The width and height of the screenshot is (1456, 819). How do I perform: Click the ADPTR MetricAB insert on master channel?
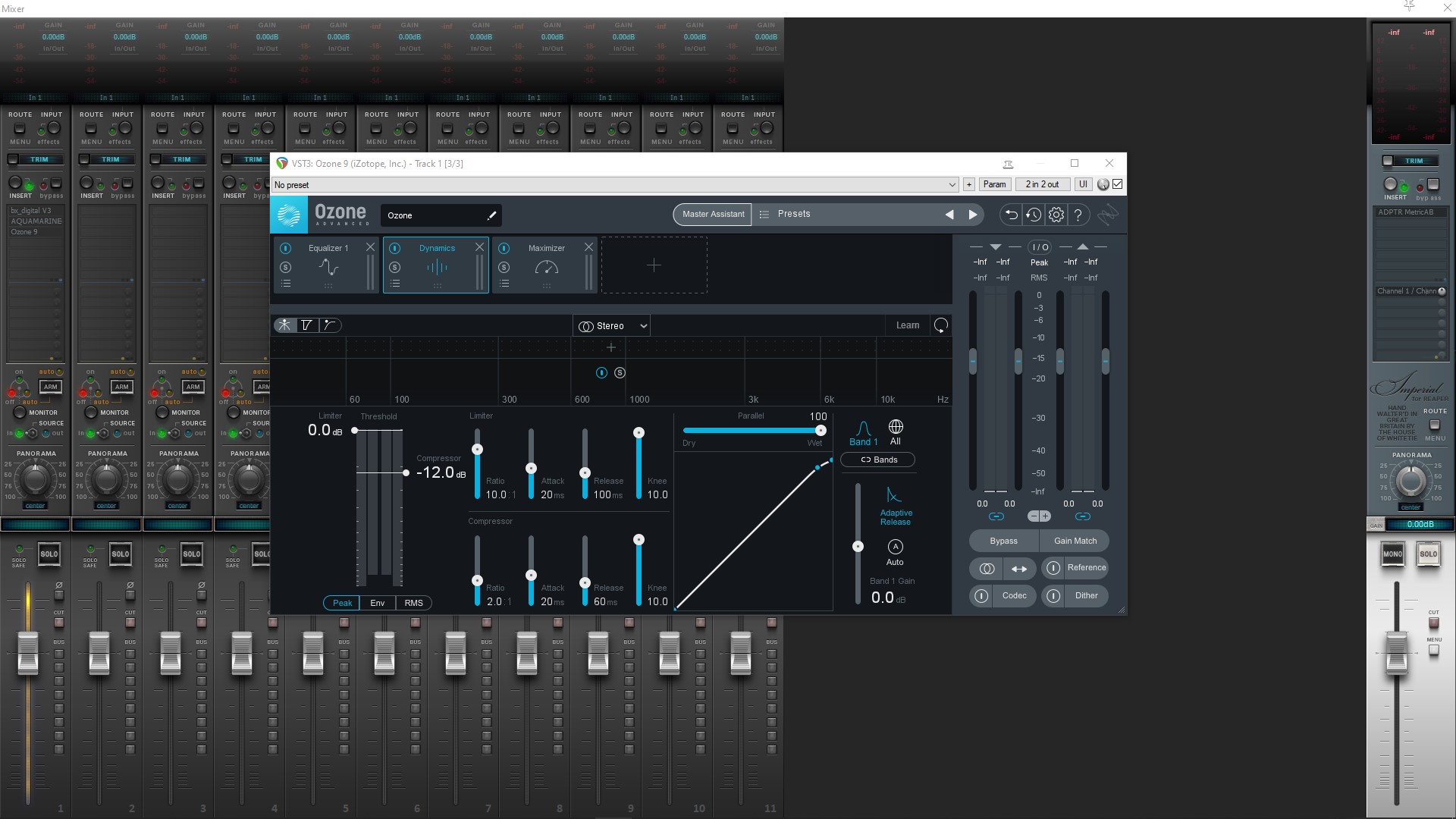point(1410,212)
